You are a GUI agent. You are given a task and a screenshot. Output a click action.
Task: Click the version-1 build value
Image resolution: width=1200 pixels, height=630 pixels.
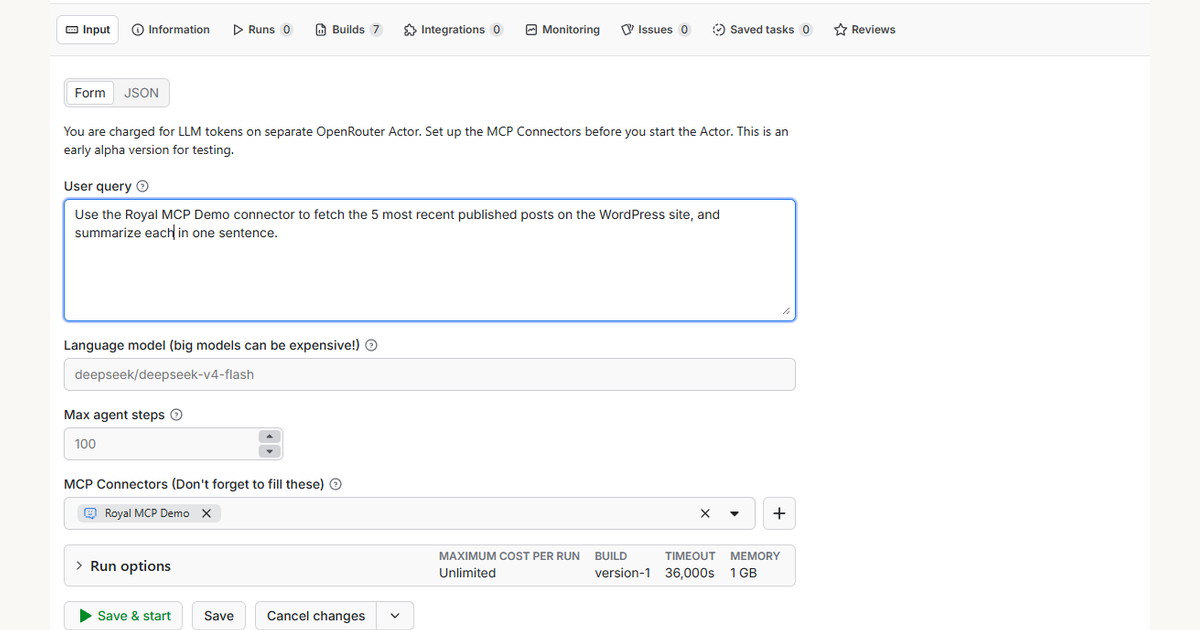pyautogui.click(x=622, y=573)
